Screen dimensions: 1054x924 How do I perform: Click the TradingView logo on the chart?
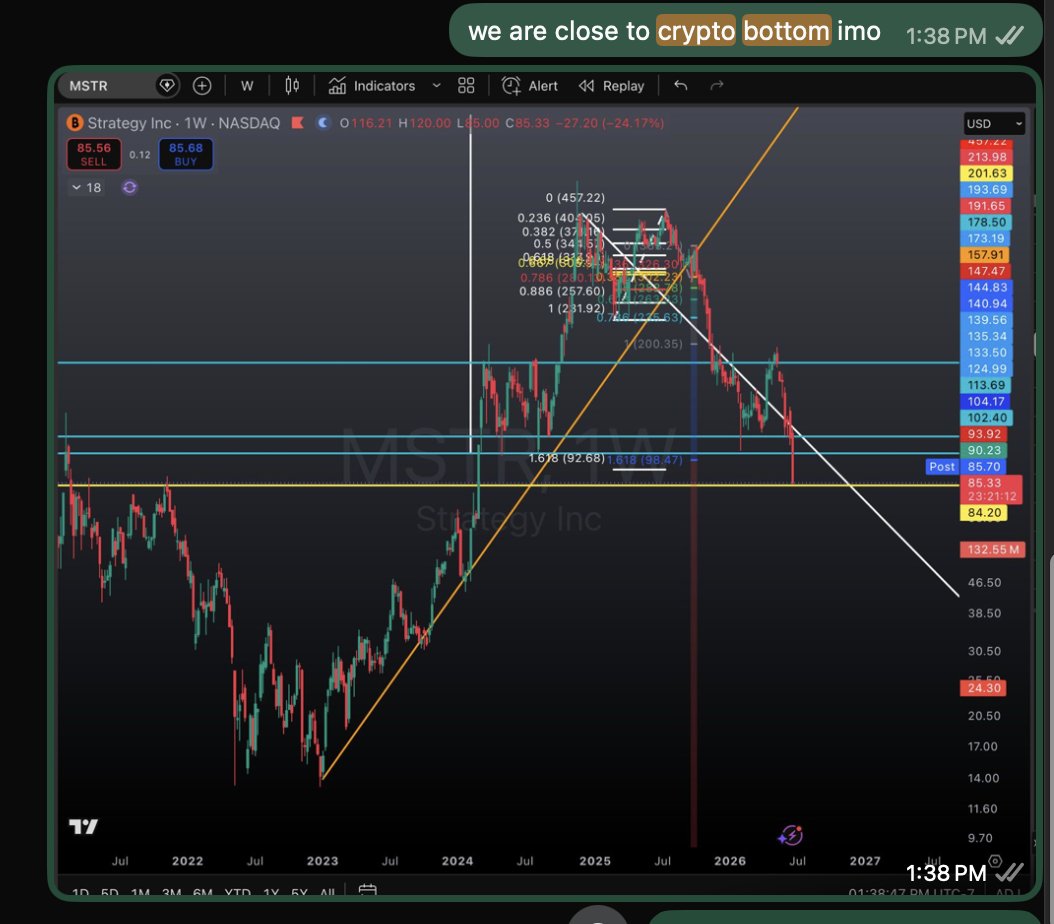pyautogui.click(x=83, y=827)
